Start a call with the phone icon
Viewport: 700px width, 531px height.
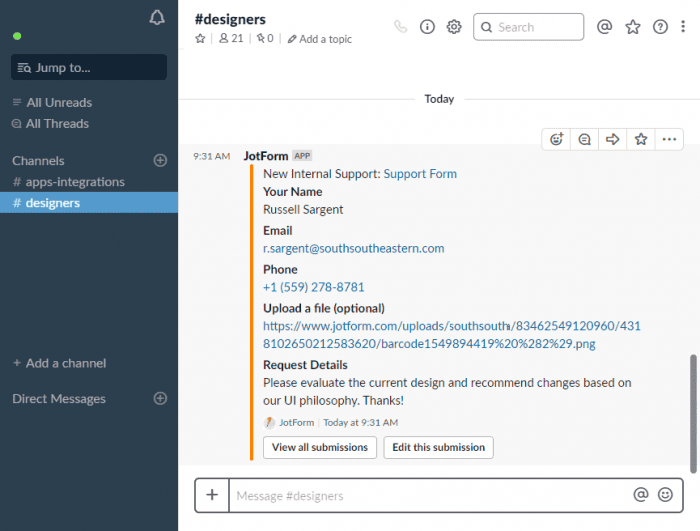pos(401,27)
